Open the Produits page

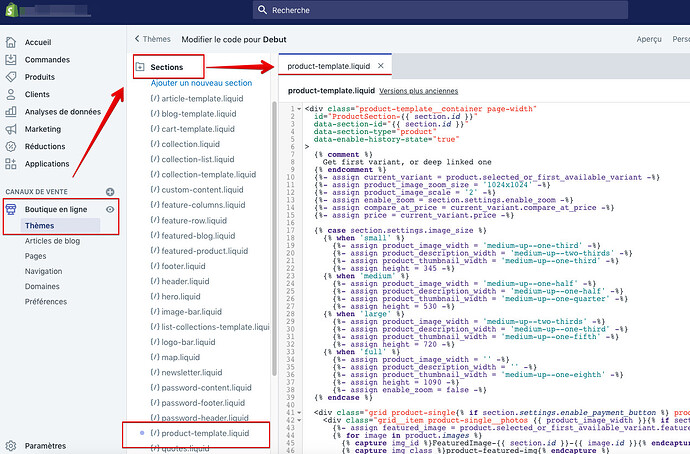tap(40, 77)
